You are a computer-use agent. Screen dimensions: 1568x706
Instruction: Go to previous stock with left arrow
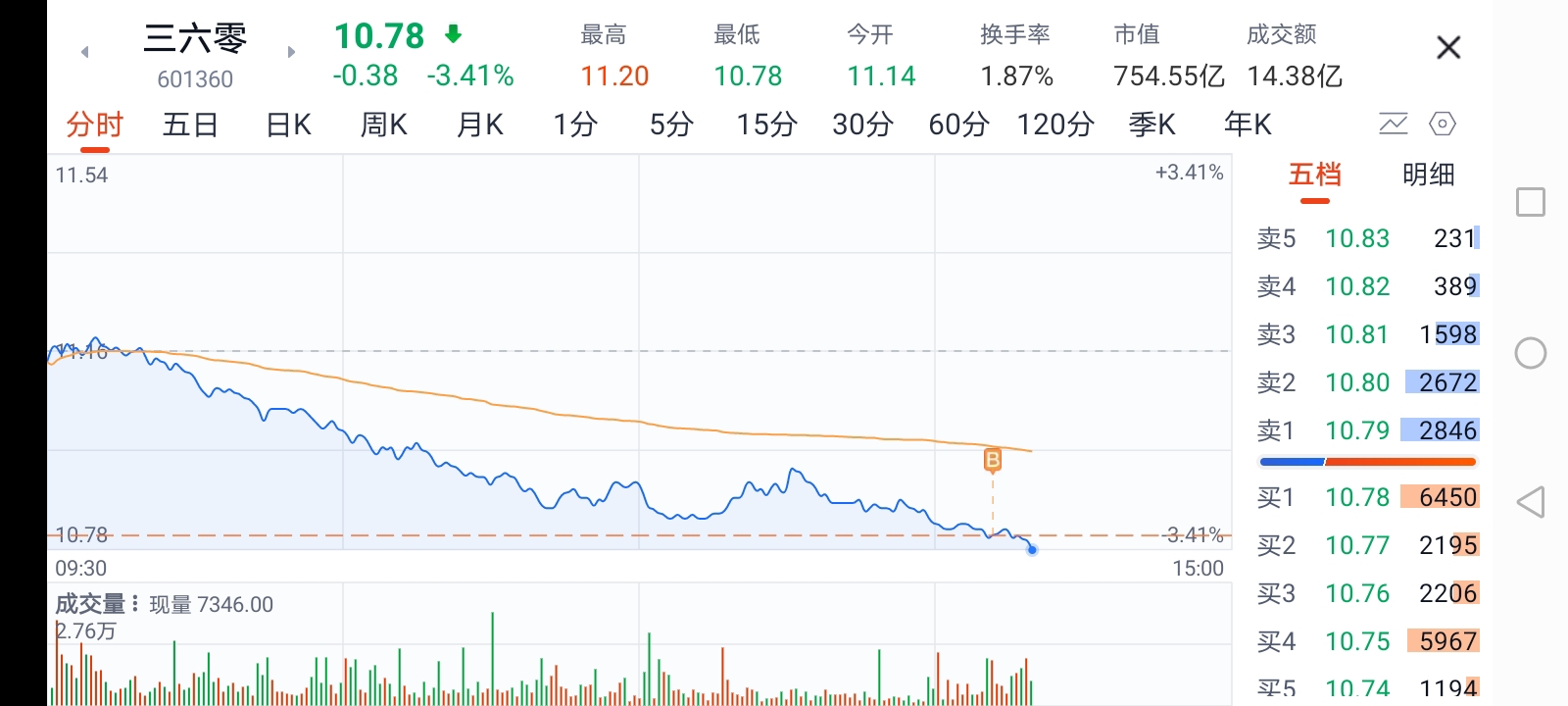click(85, 52)
